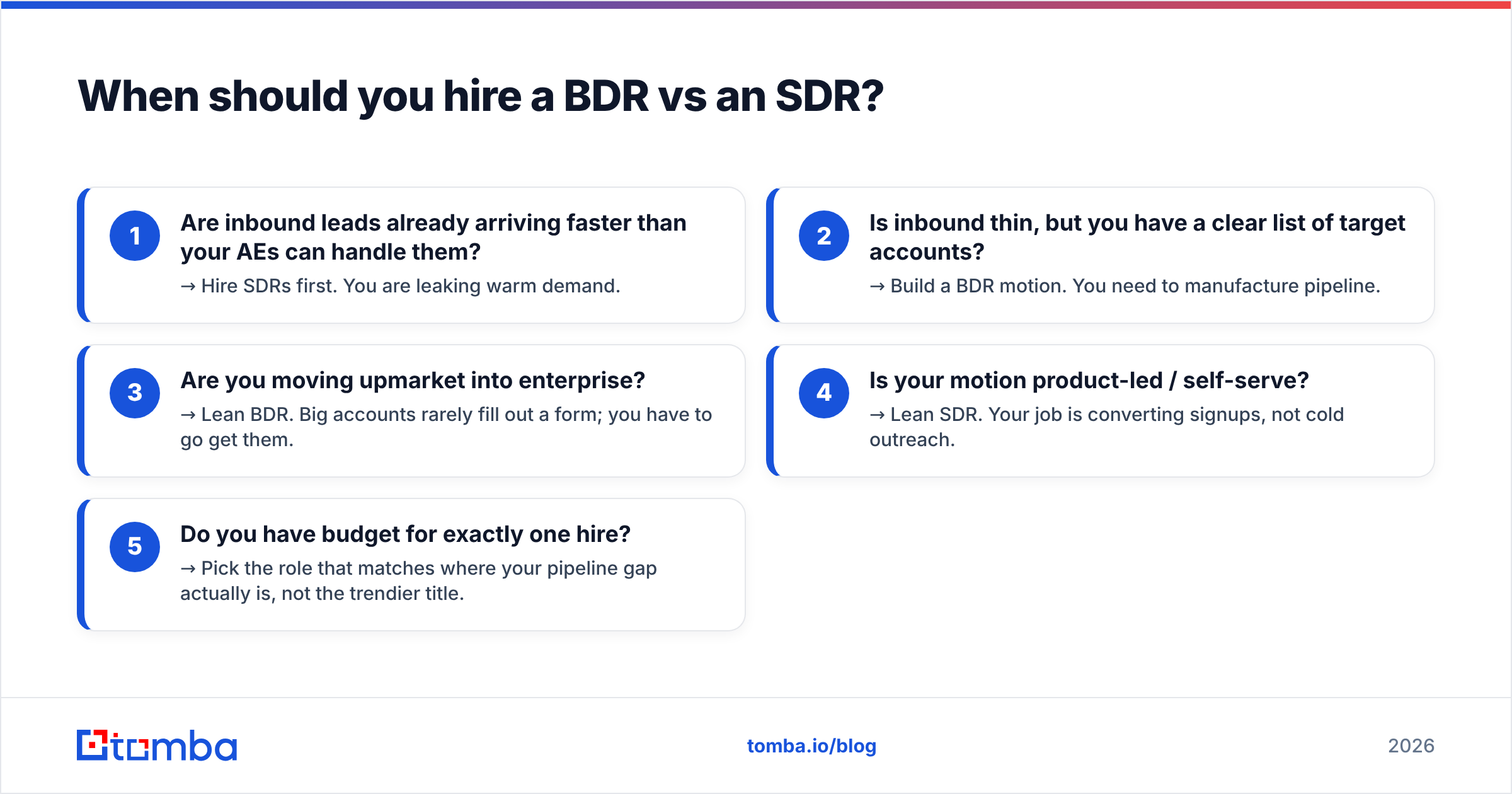The width and height of the screenshot is (1512, 794).
Task: Click 'Build a BDR motion' answer text
Action: [1125, 286]
